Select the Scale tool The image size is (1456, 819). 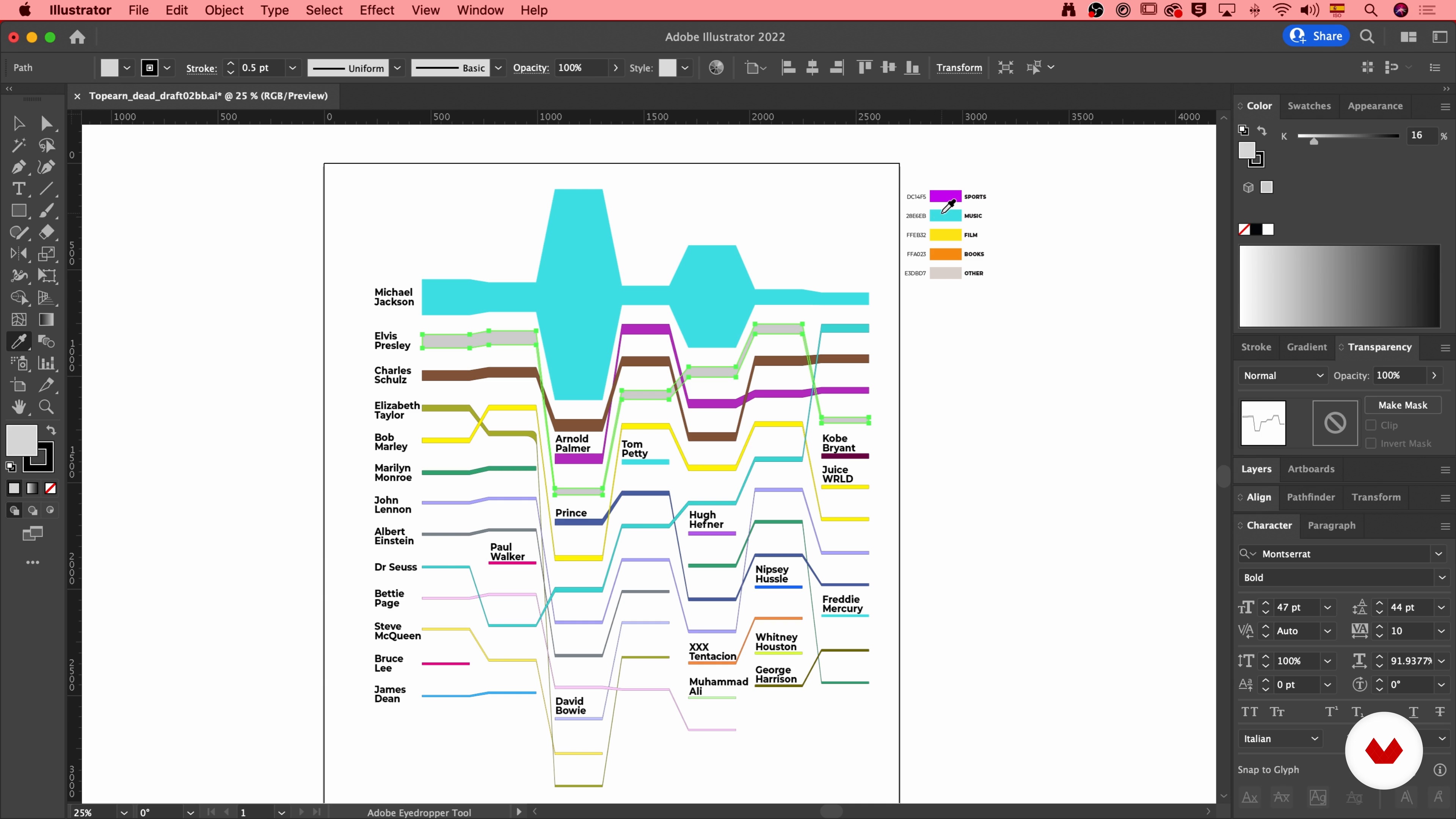click(x=47, y=254)
